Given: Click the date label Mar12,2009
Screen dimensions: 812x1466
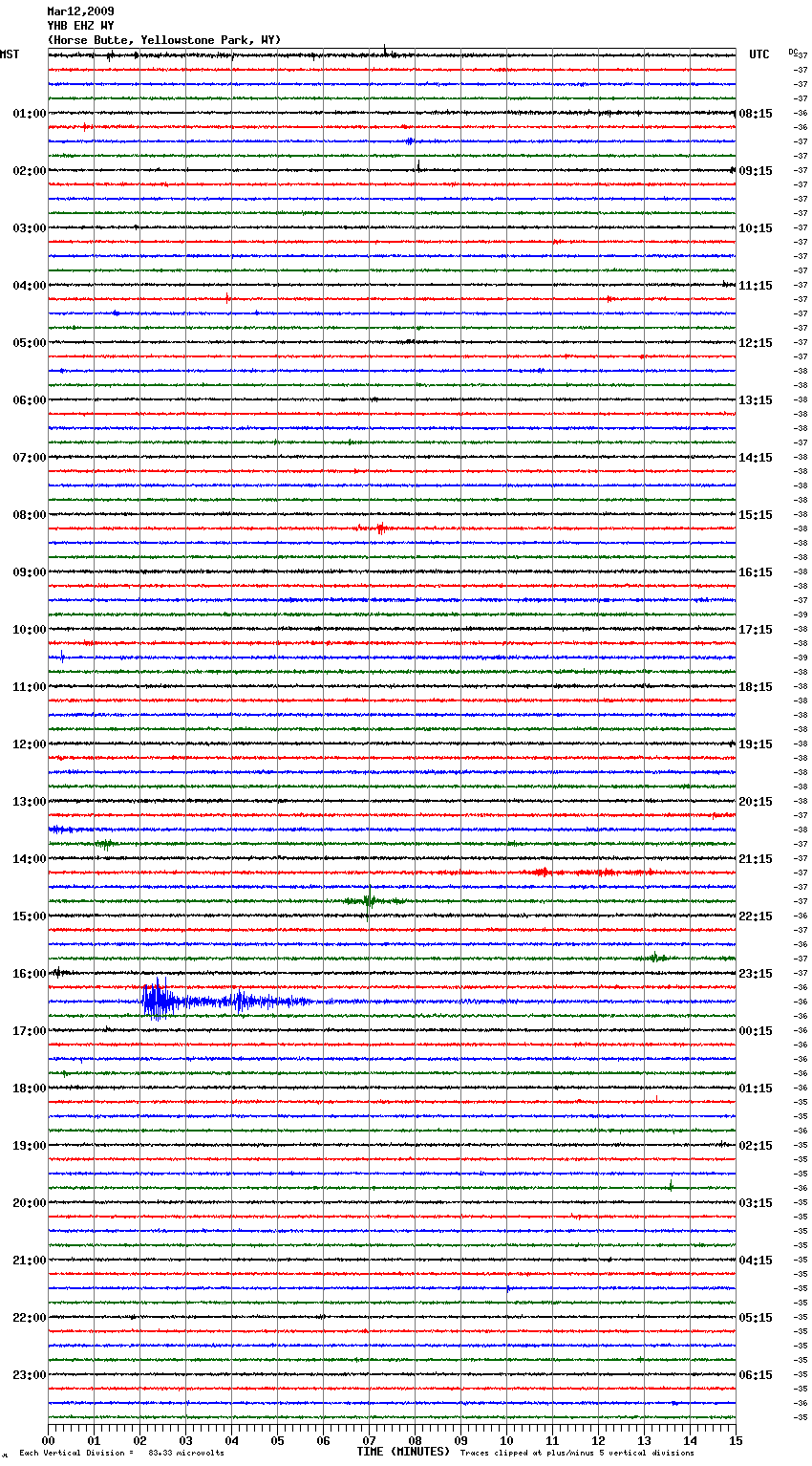Looking at the screenshot, I should [80, 11].
